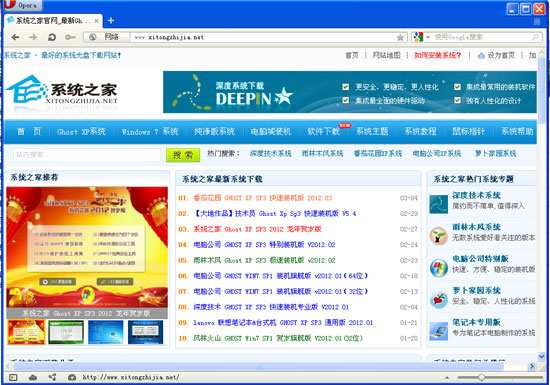Bookmark the page with star icon

[x=400, y=37]
